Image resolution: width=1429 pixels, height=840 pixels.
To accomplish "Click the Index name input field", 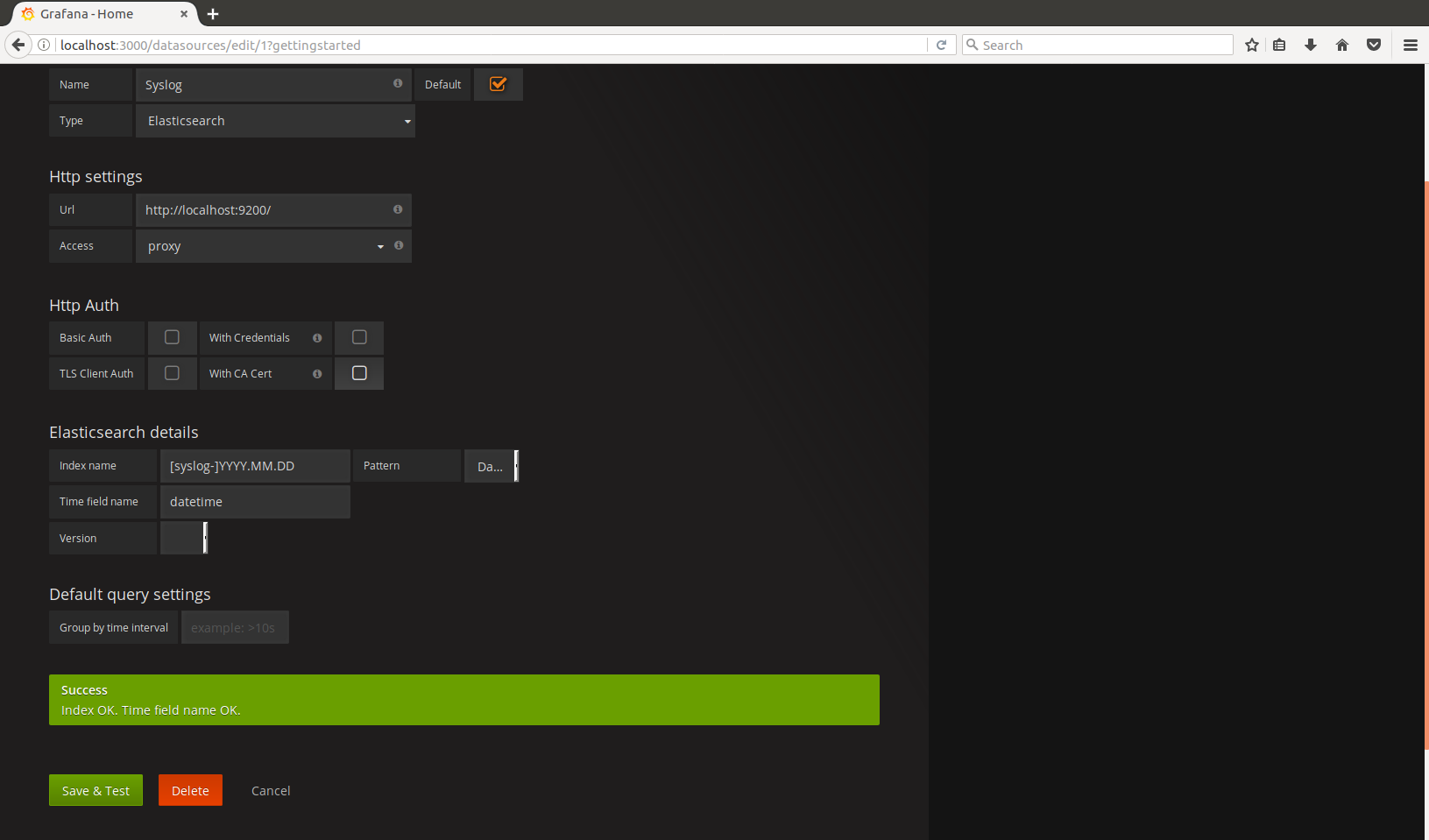I will pos(255,466).
